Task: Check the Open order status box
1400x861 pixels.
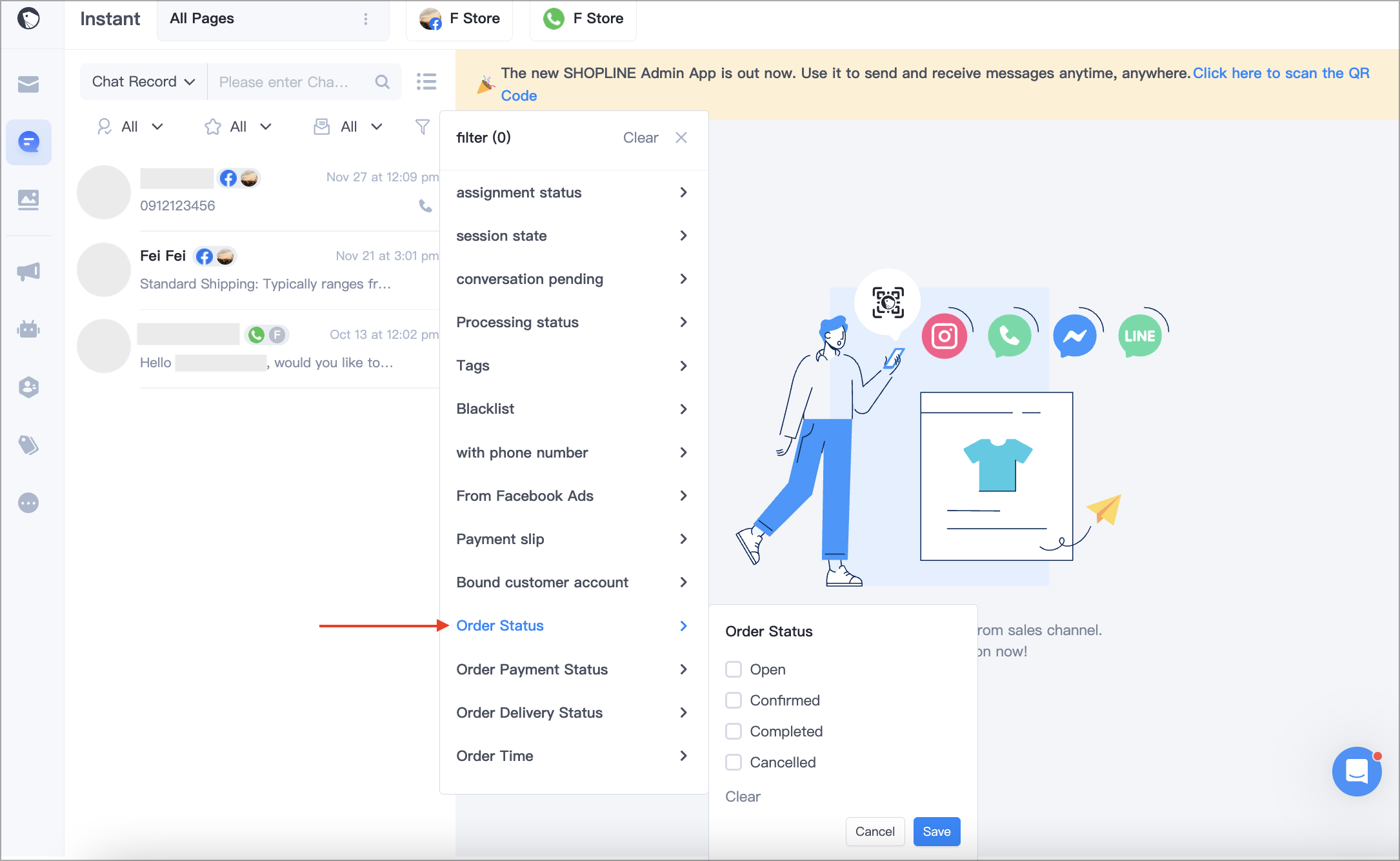Action: (734, 669)
